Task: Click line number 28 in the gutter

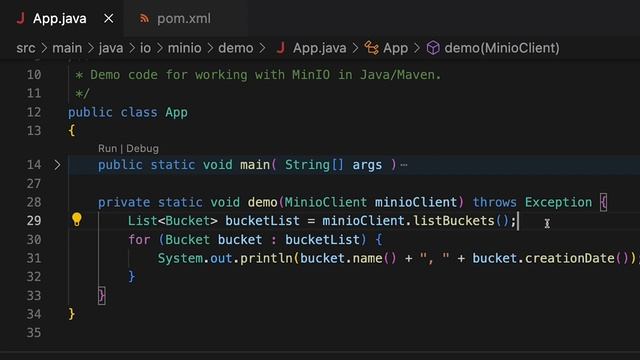Action: click(x=34, y=202)
